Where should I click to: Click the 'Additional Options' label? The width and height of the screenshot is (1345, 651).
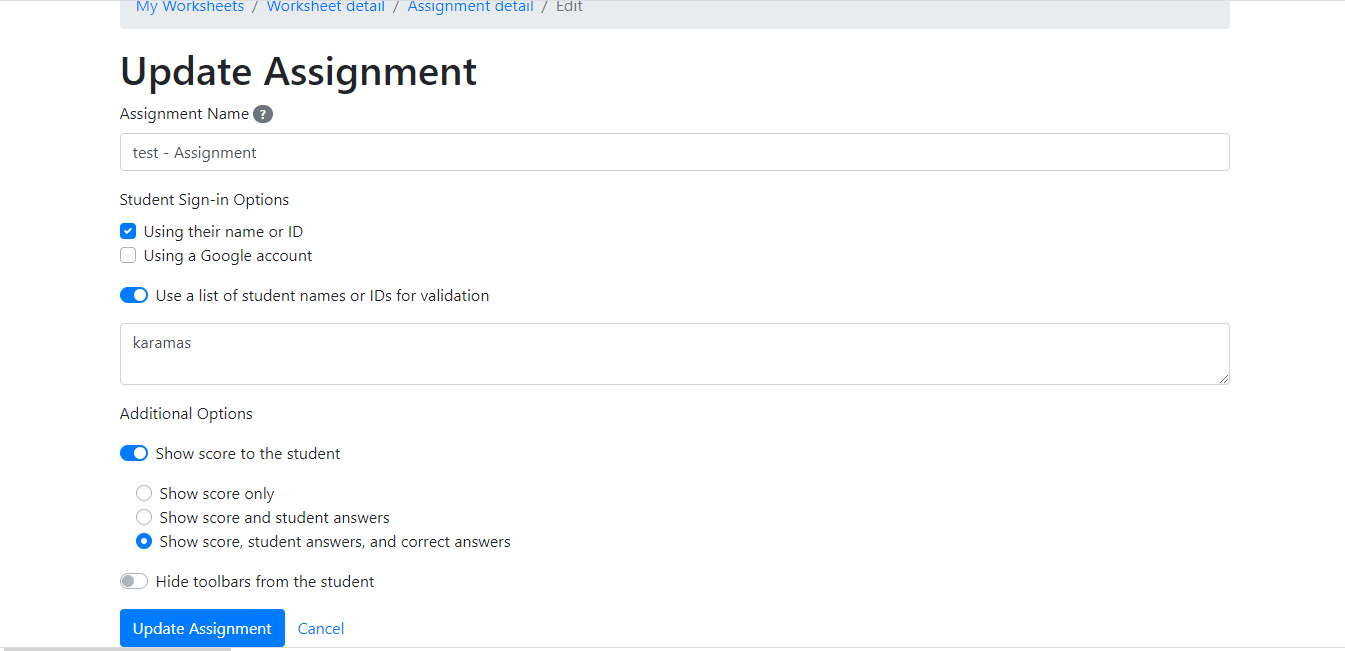186,413
